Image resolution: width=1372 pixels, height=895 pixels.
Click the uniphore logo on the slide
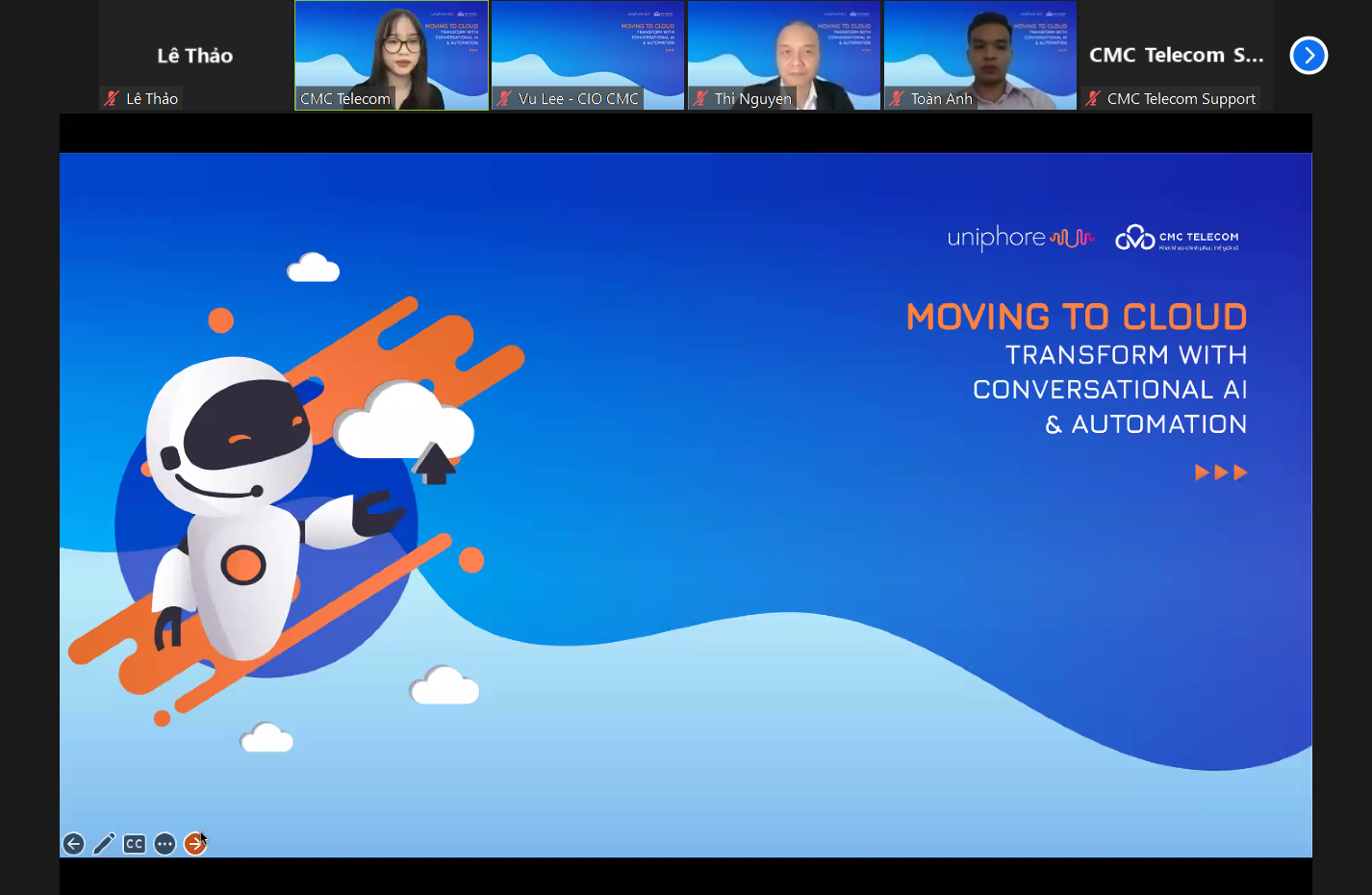point(1020,238)
